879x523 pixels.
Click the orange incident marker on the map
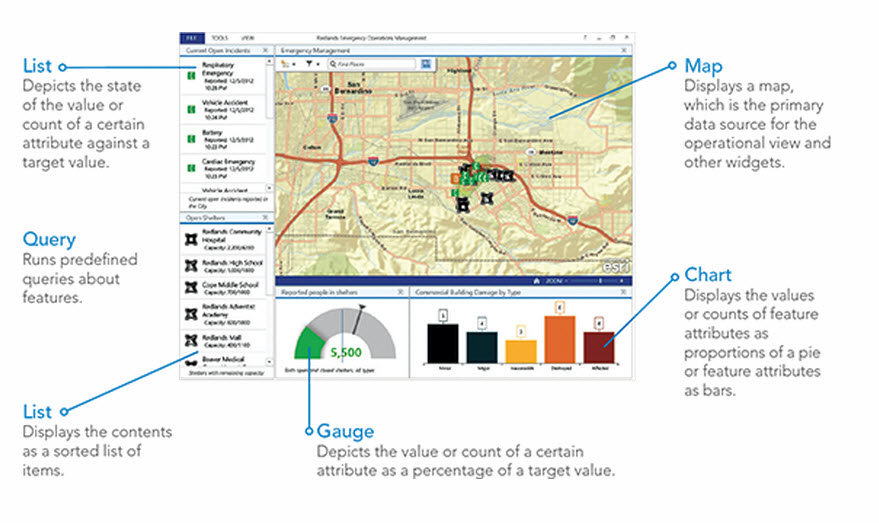[456, 179]
